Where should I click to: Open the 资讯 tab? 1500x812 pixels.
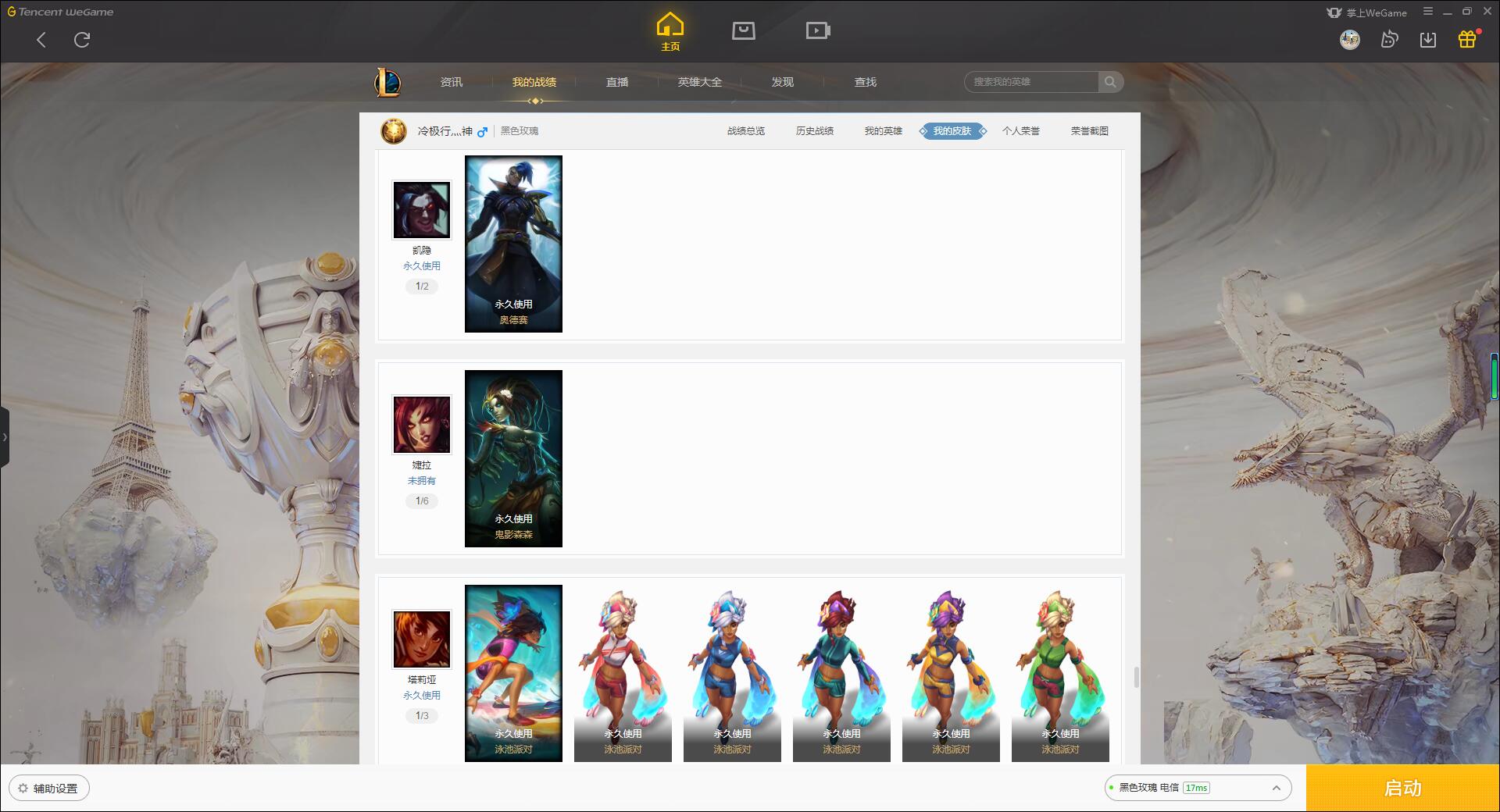(452, 82)
